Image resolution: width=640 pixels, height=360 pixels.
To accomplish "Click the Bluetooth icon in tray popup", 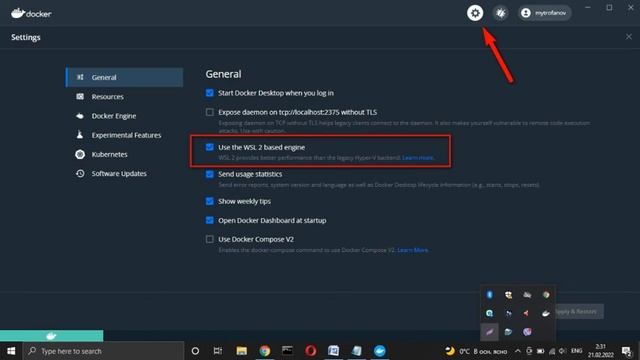I will pyautogui.click(x=489, y=295).
